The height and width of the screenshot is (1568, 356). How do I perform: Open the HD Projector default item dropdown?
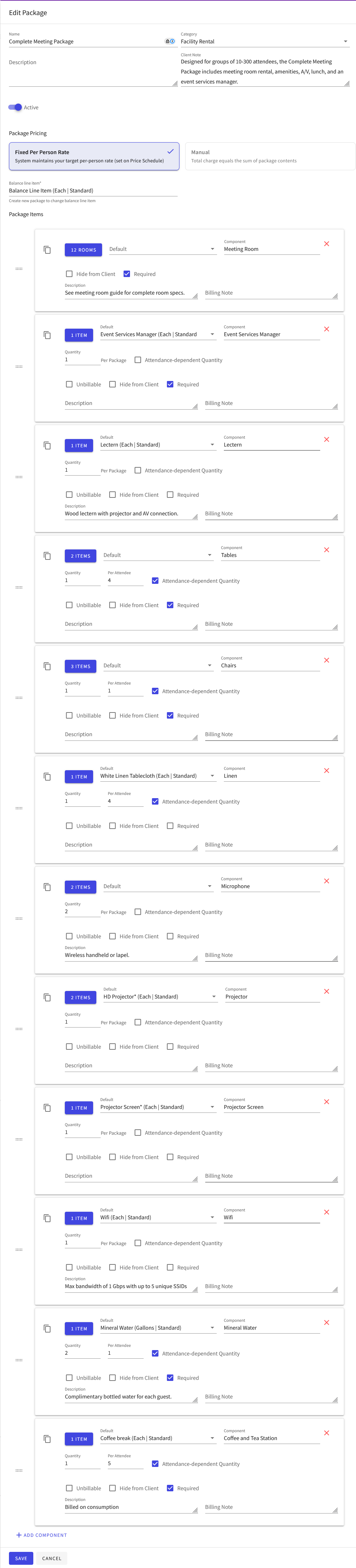click(159, 997)
